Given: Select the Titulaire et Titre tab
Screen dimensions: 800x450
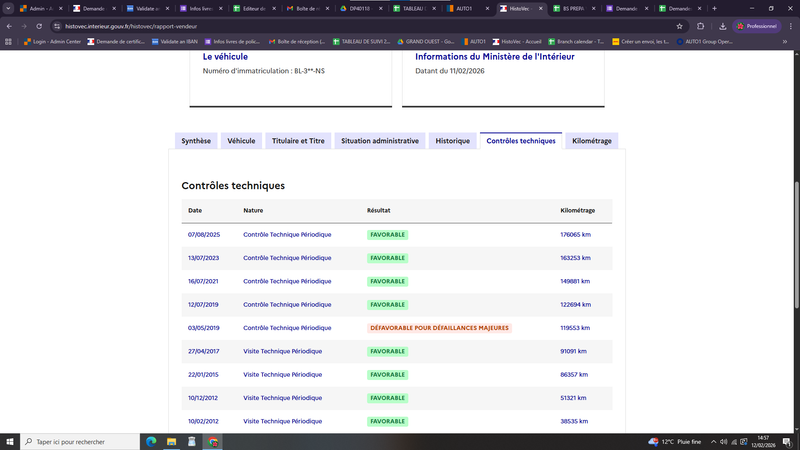Looking at the screenshot, I should tap(298, 141).
